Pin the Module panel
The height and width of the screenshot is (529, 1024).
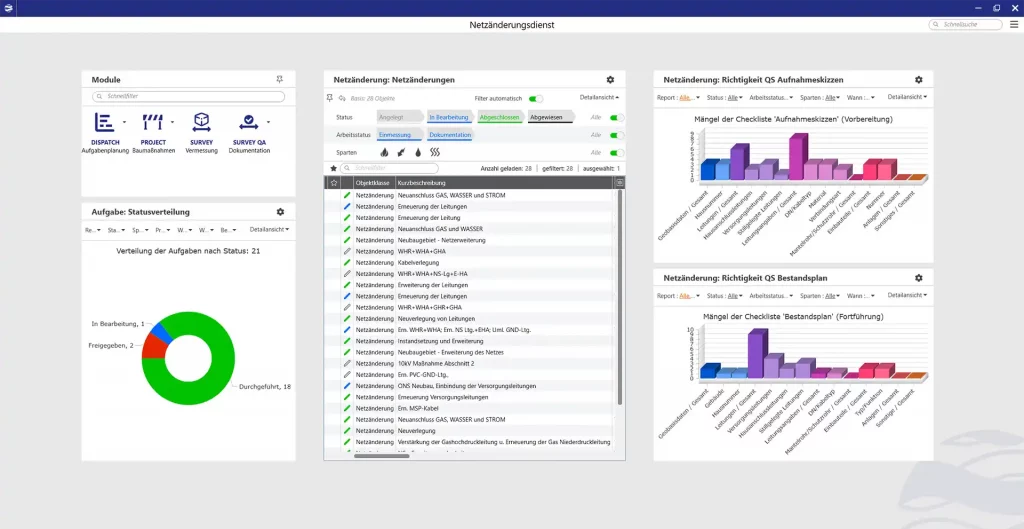click(280, 80)
